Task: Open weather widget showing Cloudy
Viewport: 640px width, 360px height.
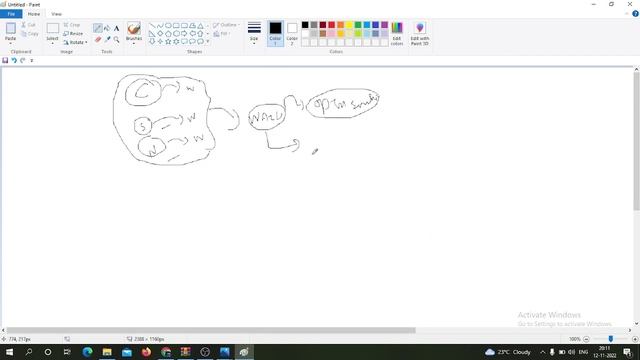Action: 508,352
